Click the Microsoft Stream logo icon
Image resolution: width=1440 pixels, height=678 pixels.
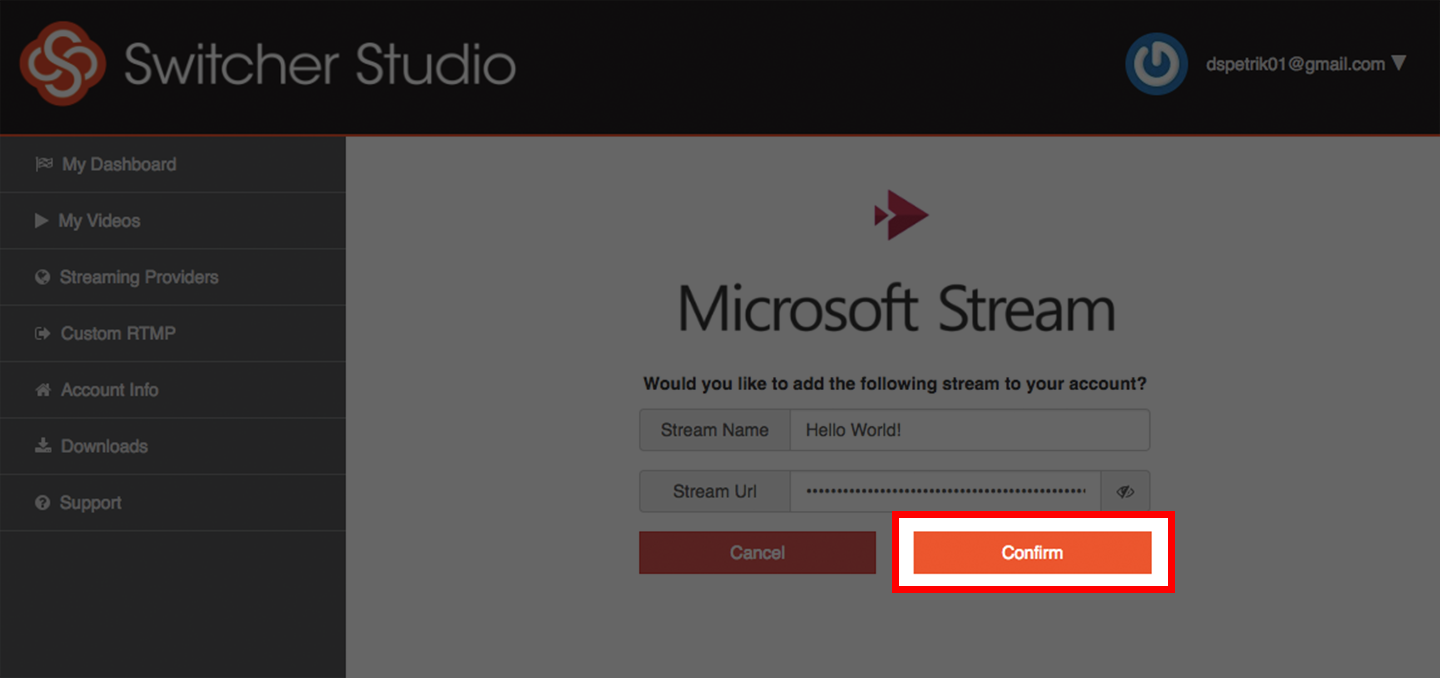click(901, 215)
